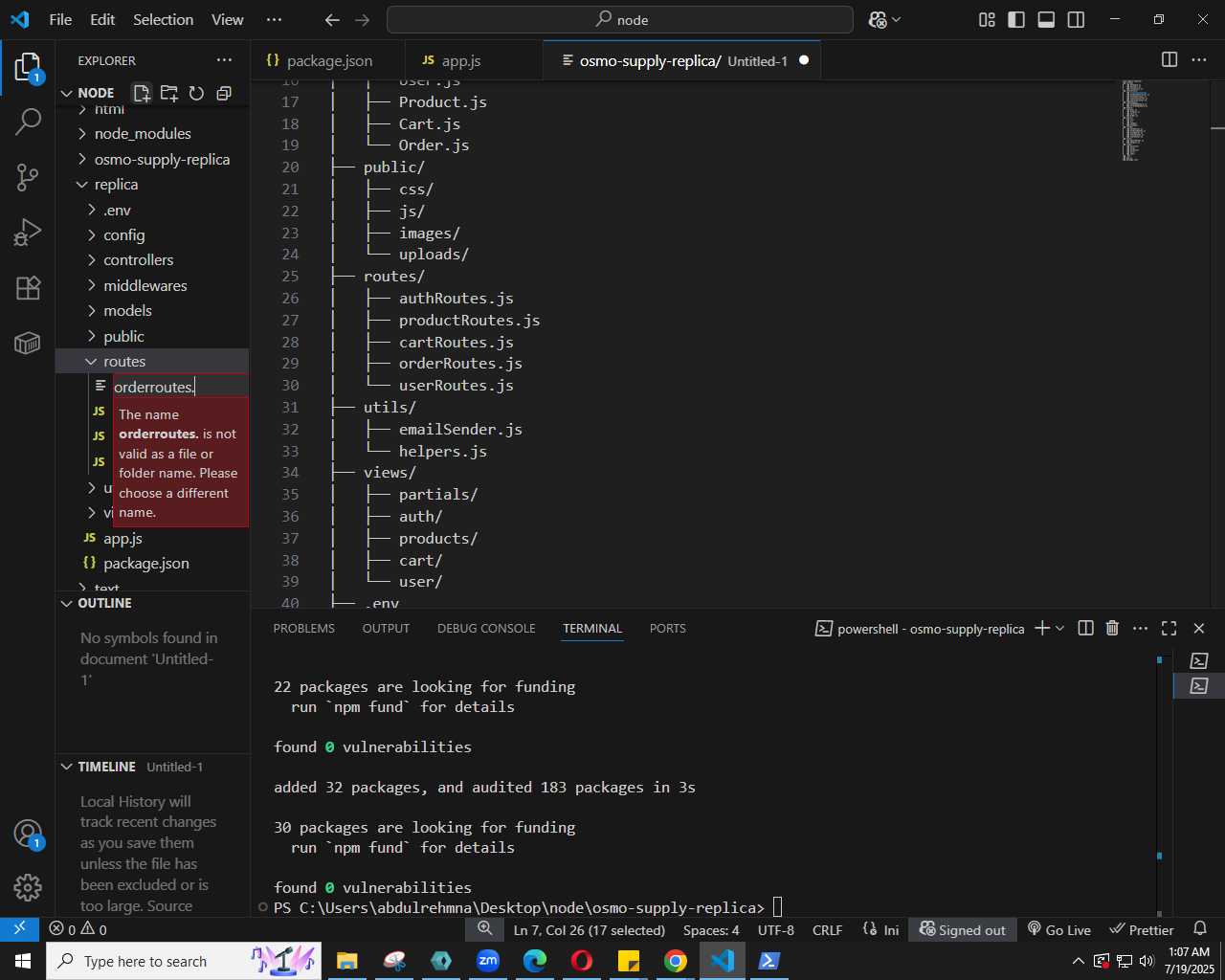This screenshot has width=1225, height=980.
Task: Switch to the OUTPUT panel tab
Action: 386,629
